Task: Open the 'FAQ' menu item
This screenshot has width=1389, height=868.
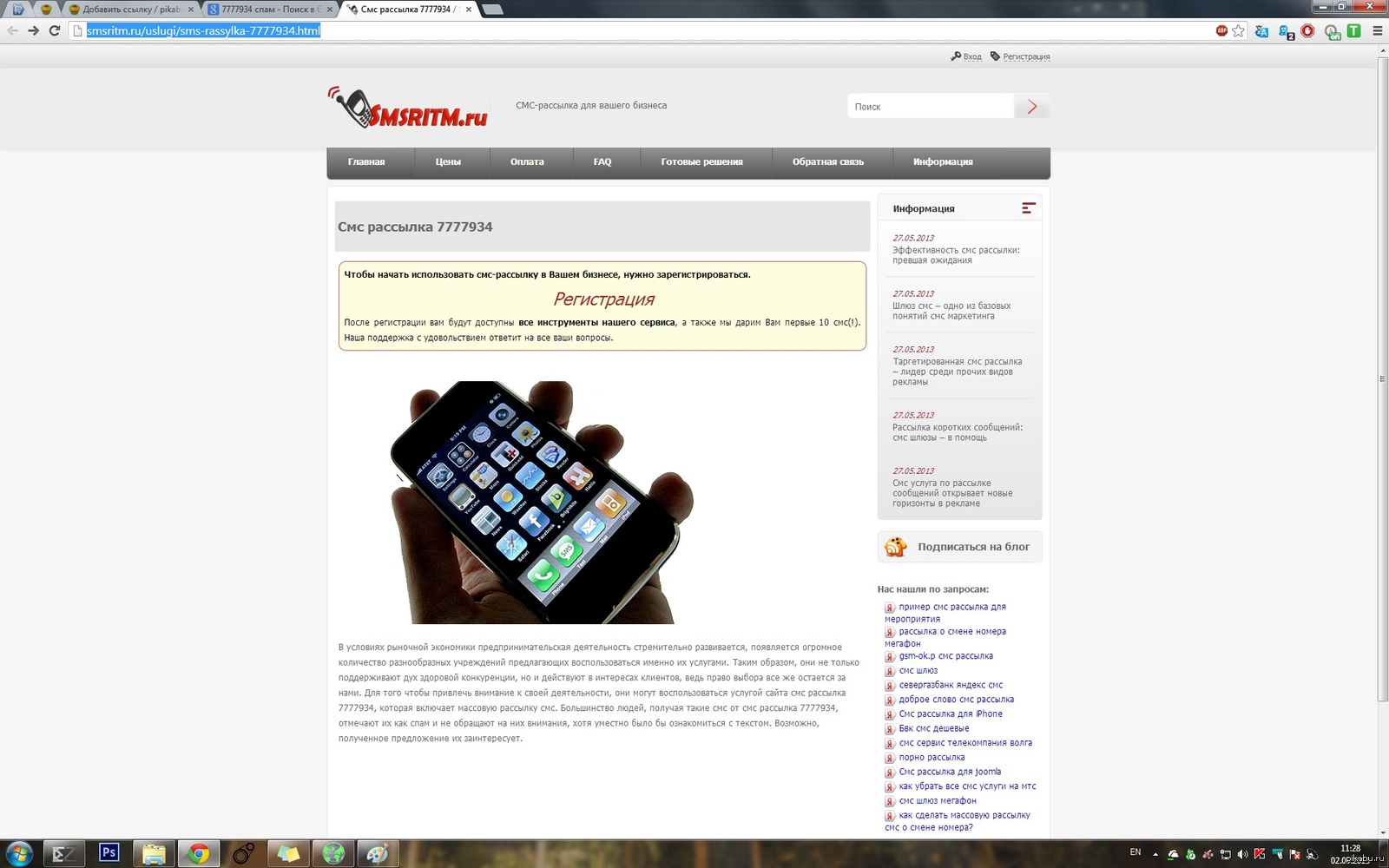Action: click(602, 162)
